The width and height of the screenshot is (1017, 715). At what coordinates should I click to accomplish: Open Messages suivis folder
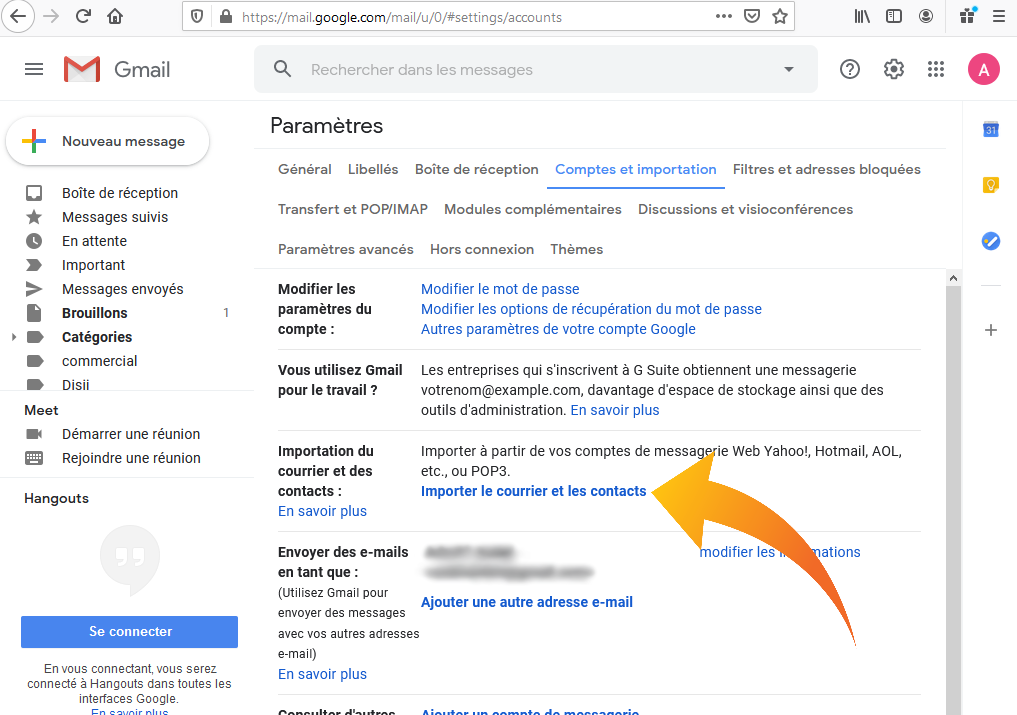115,217
